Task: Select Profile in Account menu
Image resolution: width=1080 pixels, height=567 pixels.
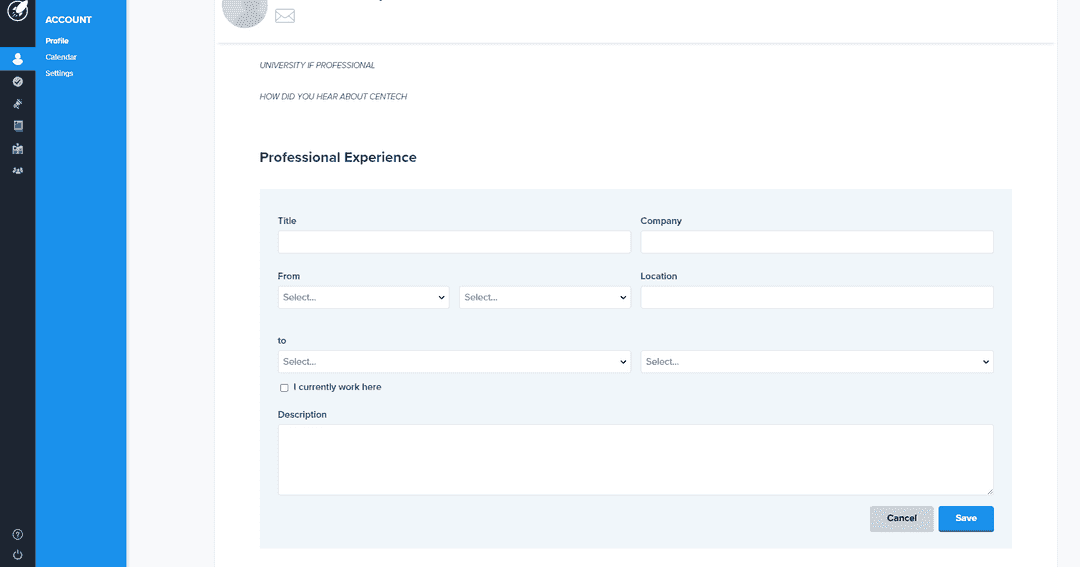Action: (57, 41)
